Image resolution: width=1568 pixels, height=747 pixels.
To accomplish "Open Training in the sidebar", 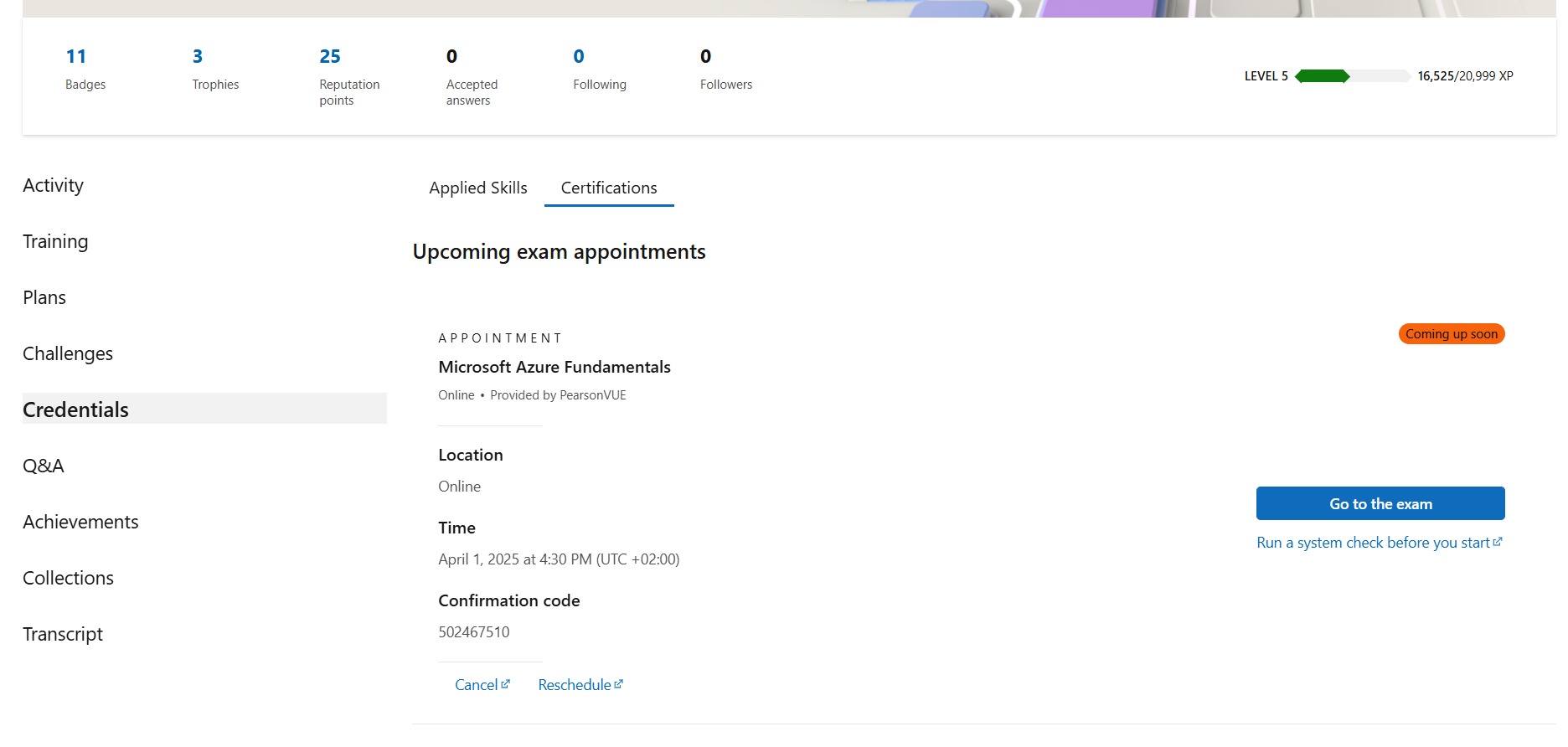I will 55,241.
